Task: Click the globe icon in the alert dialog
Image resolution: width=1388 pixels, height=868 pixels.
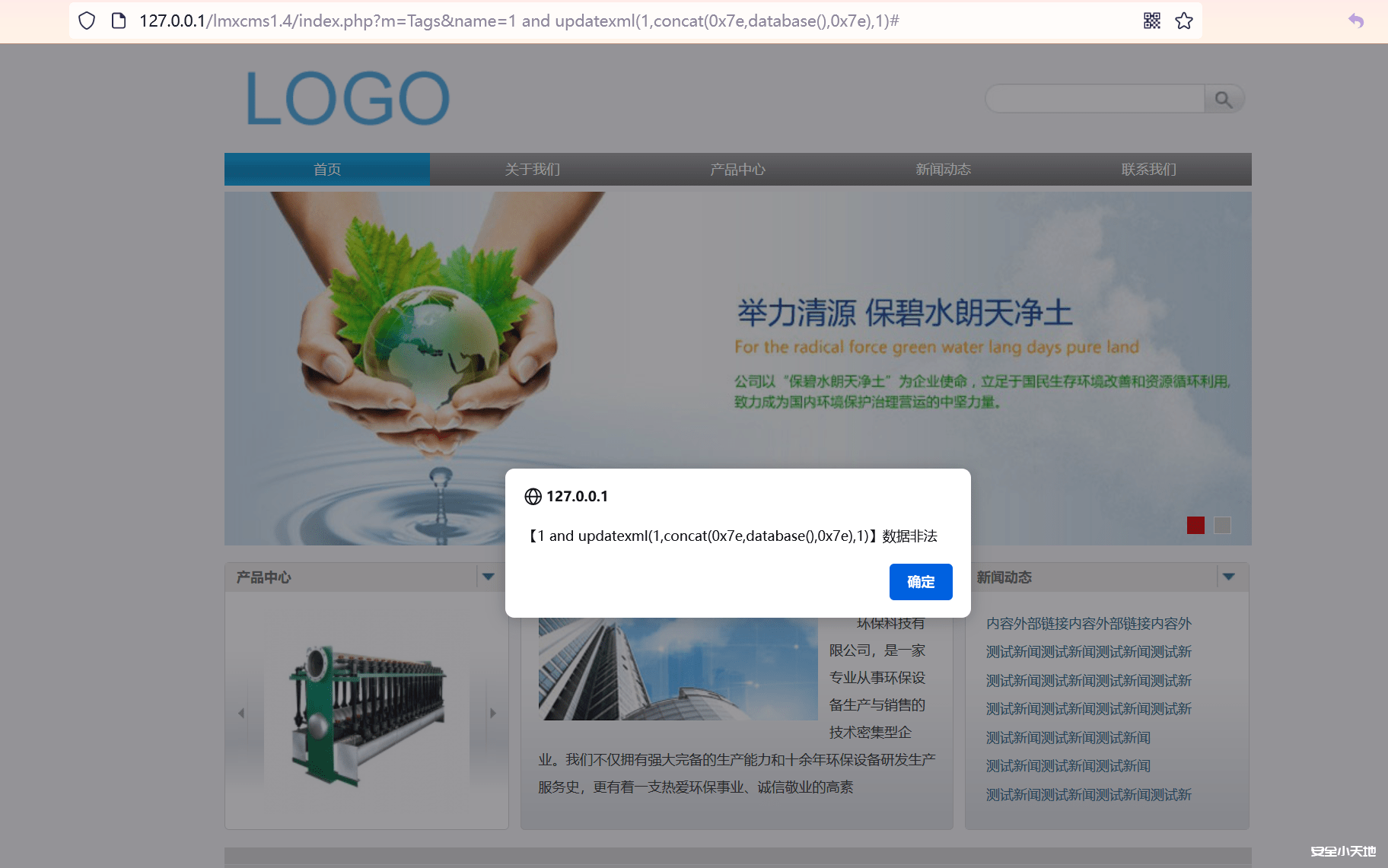Action: pos(533,496)
